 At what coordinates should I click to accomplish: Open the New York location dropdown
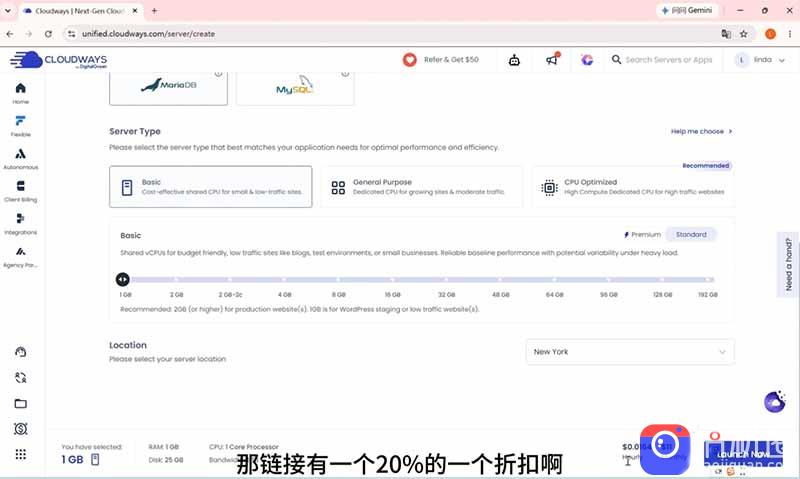coord(630,352)
